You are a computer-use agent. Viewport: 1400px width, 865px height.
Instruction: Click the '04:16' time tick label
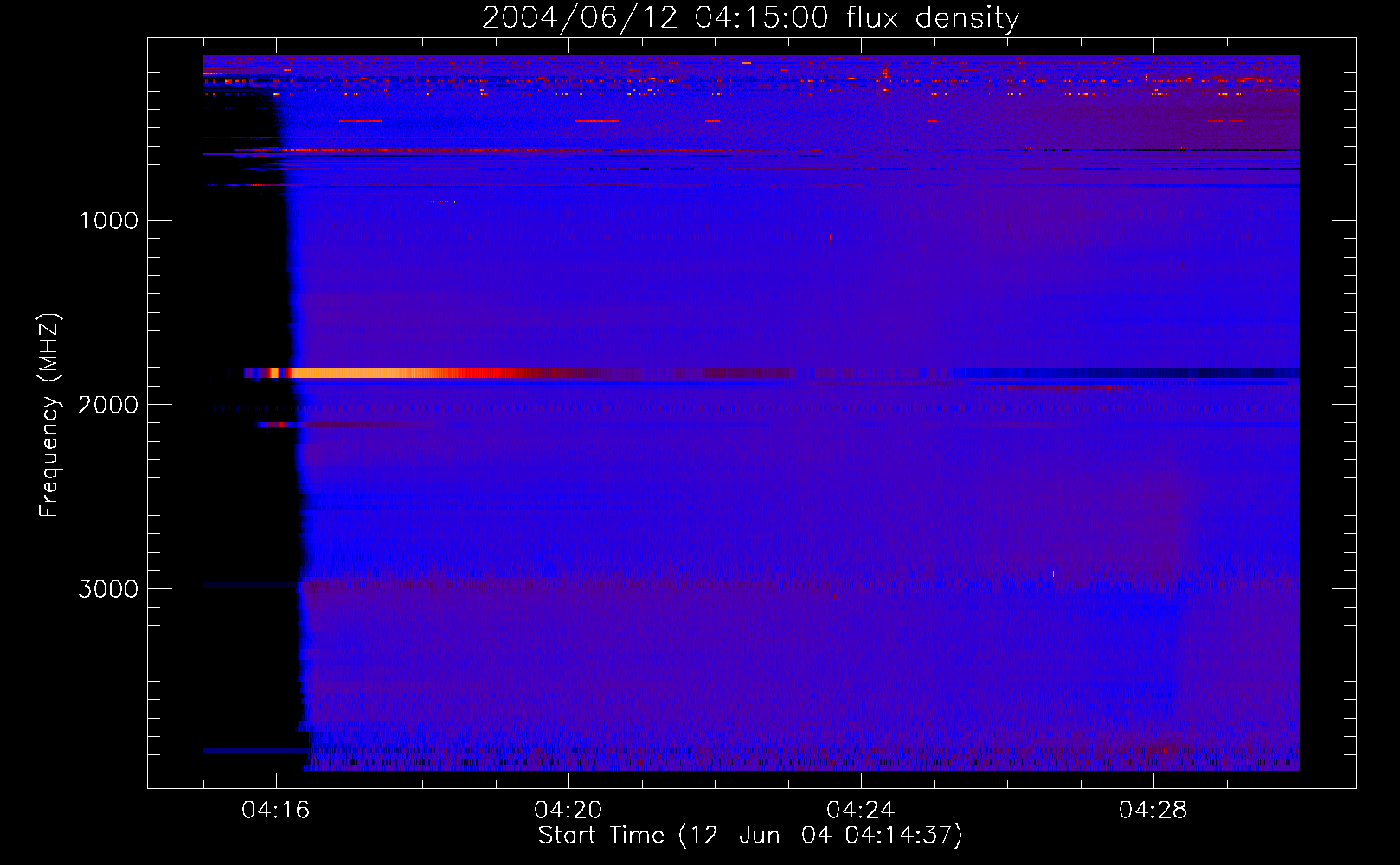point(276,811)
